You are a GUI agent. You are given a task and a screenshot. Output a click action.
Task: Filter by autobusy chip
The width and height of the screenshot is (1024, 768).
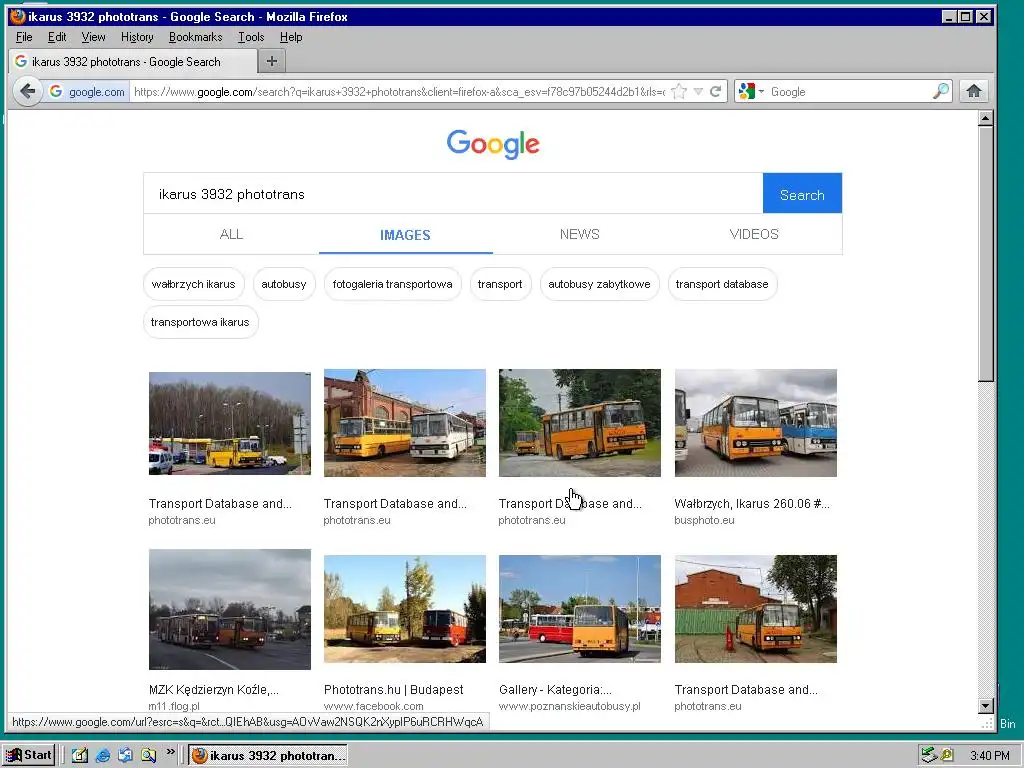[x=283, y=284]
